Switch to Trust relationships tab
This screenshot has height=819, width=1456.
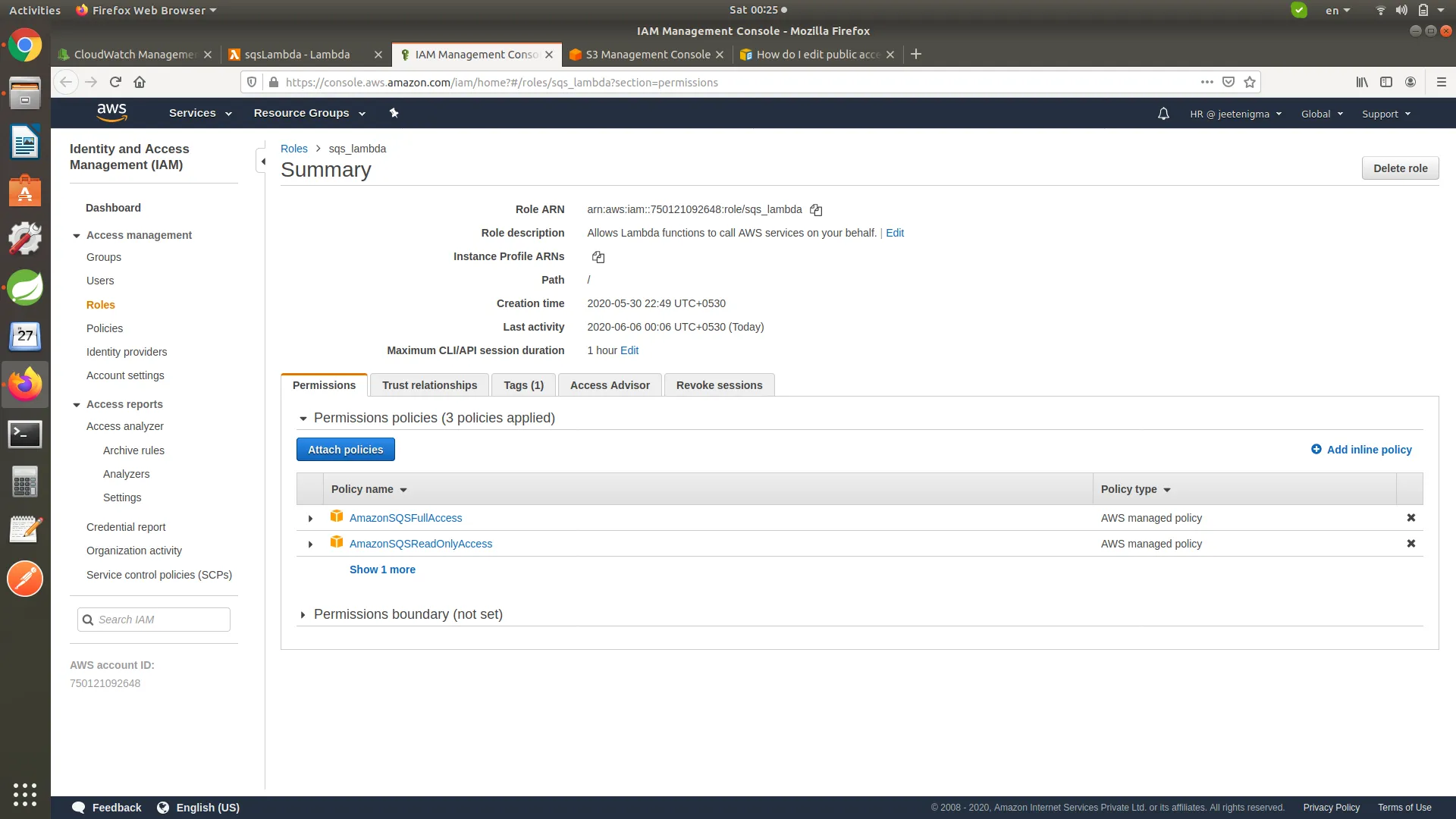(429, 385)
